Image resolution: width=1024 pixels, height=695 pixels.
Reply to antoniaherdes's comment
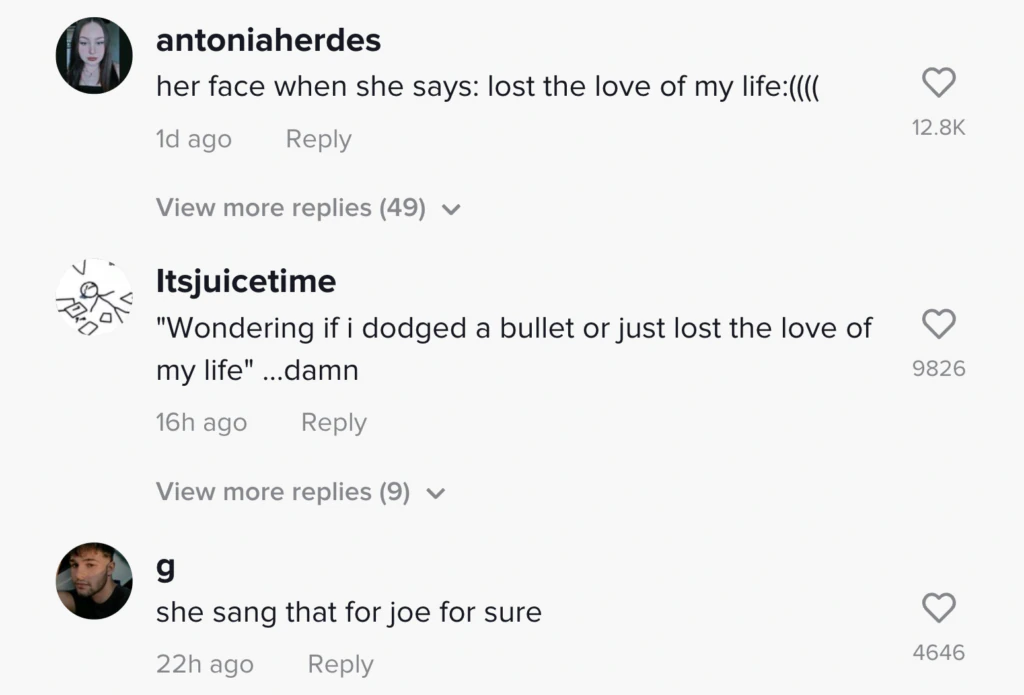(318, 140)
